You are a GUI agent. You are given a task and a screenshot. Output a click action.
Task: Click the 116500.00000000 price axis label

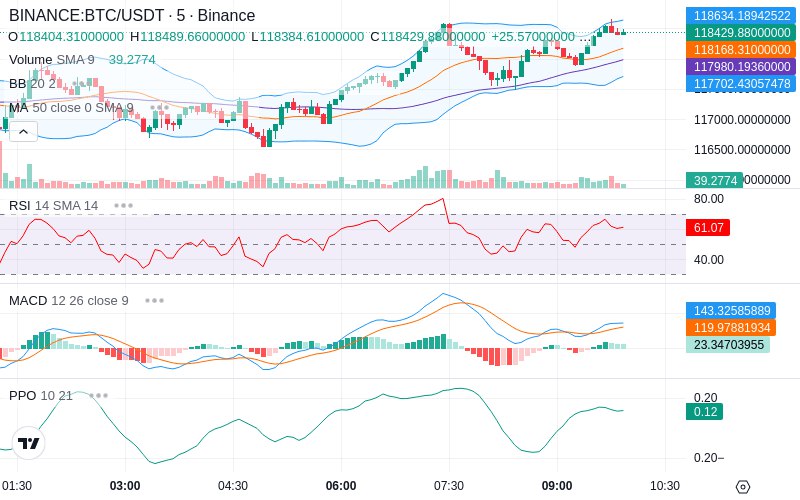742,150
